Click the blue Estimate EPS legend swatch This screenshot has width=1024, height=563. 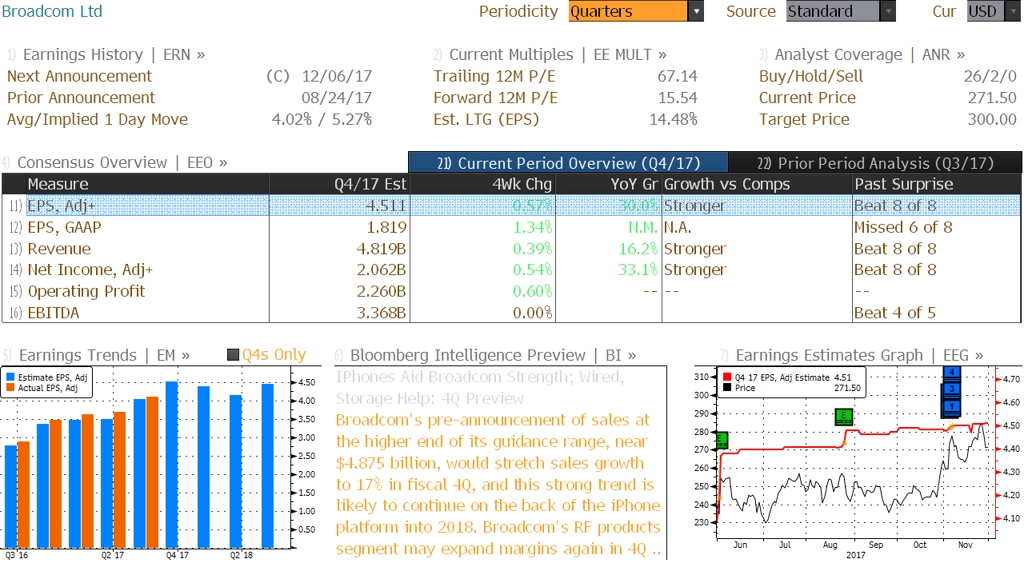pos(10,378)
